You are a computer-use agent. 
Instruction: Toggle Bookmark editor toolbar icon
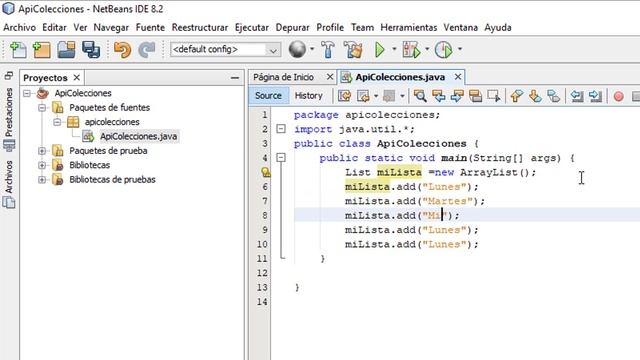553,96
